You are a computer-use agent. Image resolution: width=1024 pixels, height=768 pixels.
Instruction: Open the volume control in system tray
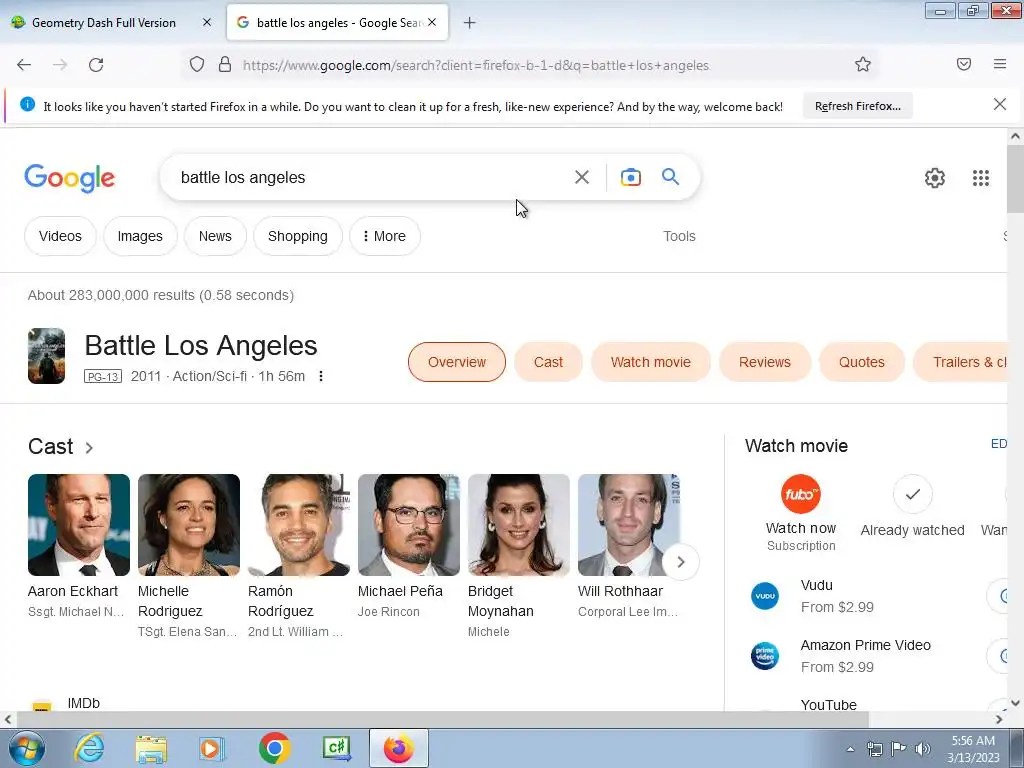click(922, 748)
